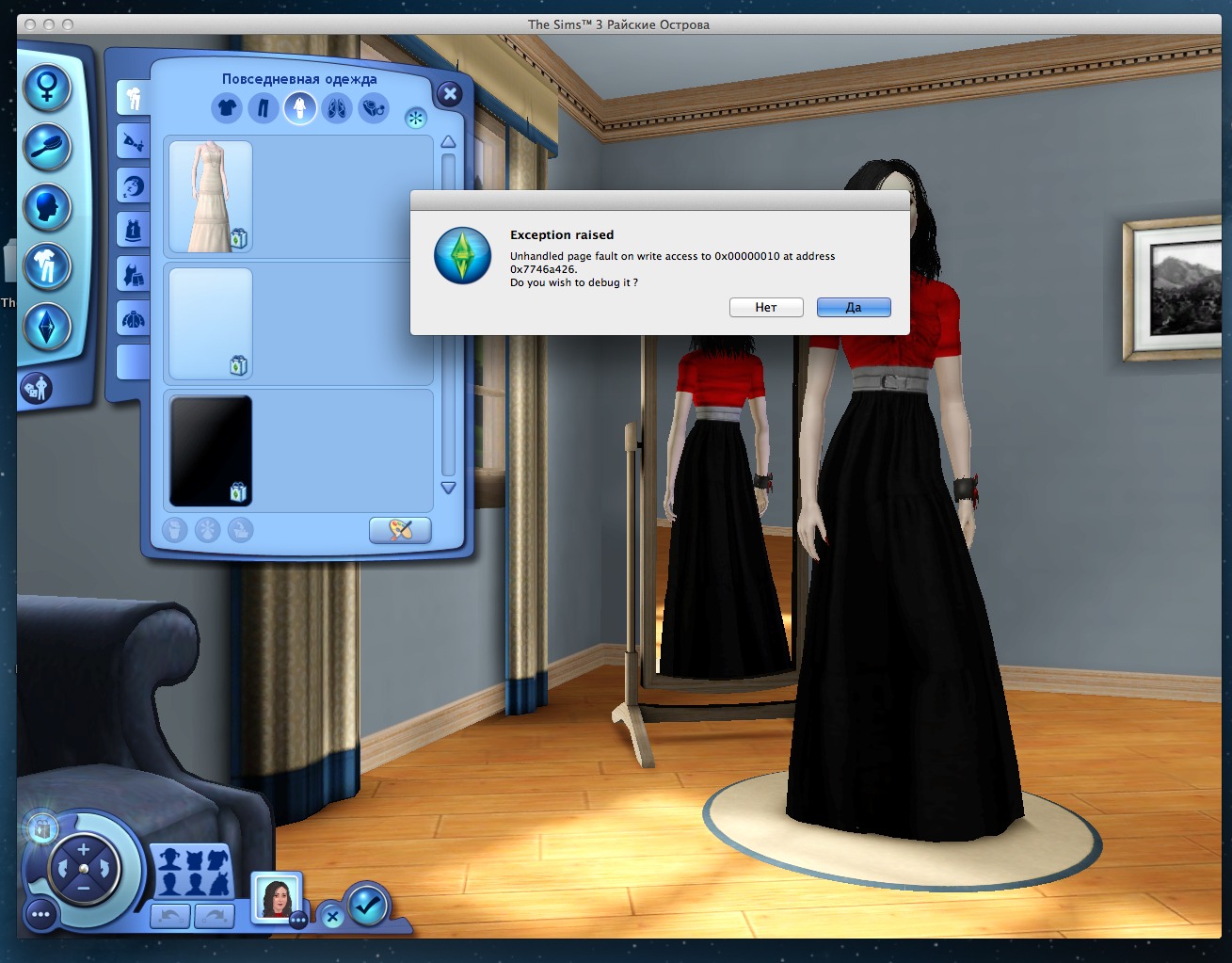Viewport: 1232px width, 963px height.
Task: Open the Hair section with the brush icon
Action: tap(46, 147)
